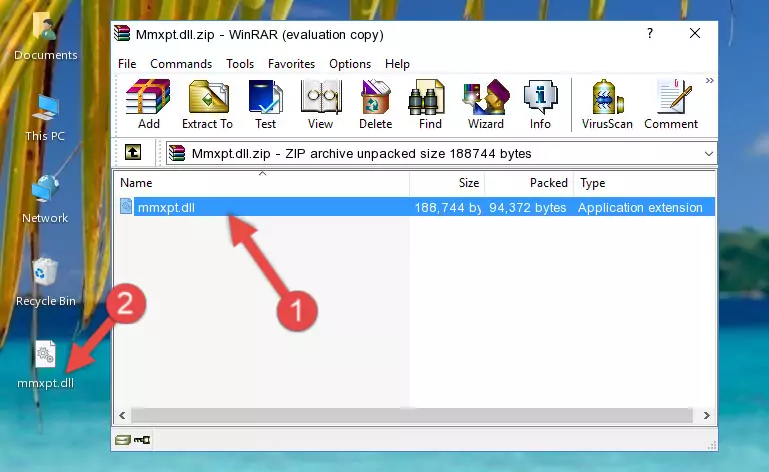Click the WinRAR title bar help button
769x472 pixels.
point(650,33)
